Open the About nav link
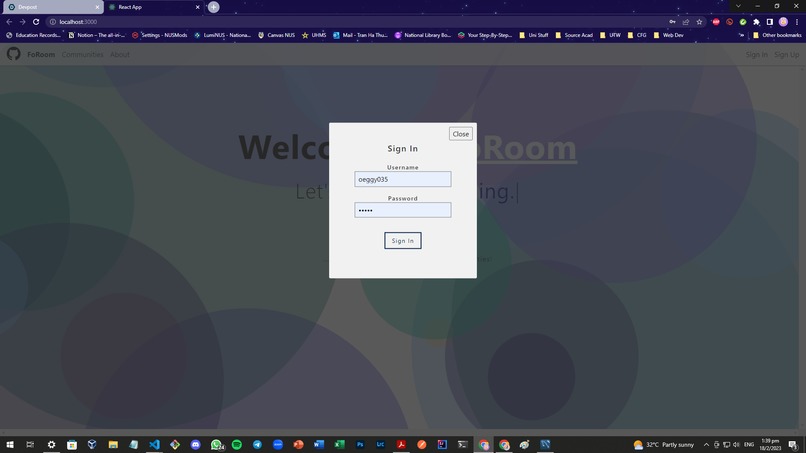Viewport: 806px width, 453px height. coord(120,55)
